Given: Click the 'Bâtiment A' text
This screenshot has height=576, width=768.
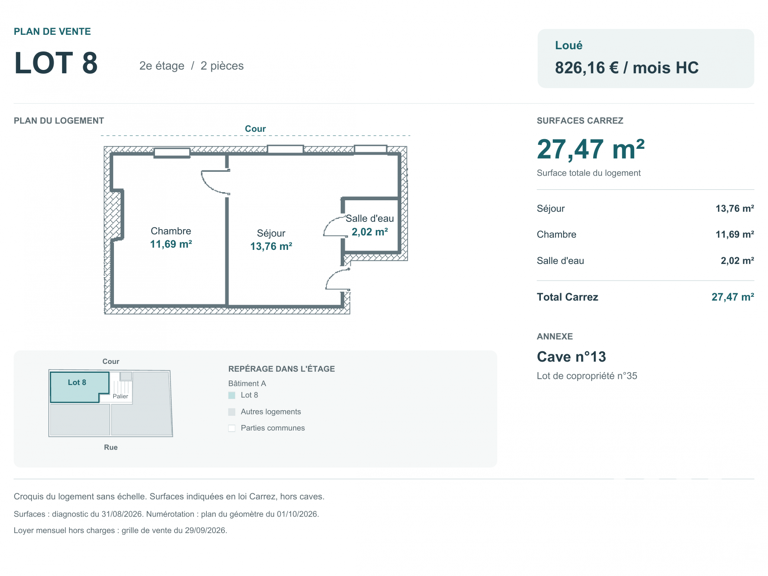Looking at the screenshot, I should pyautogui.click(x=247, y=384).
